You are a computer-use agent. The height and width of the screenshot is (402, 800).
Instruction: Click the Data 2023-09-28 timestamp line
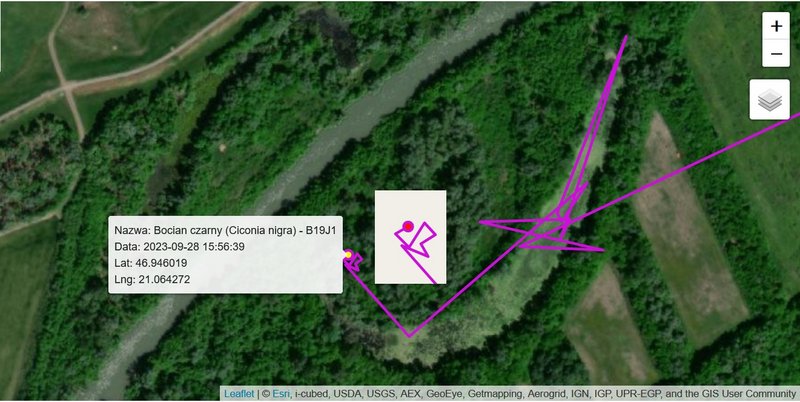point(179,246)
